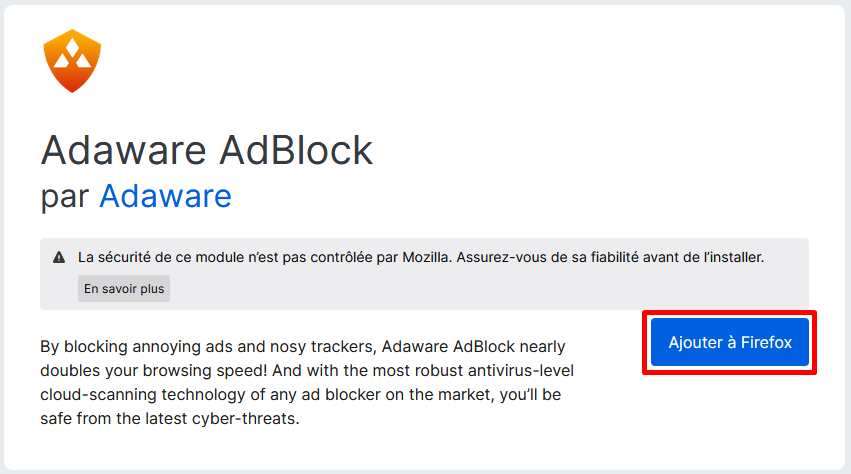Open the Adaware author link

[166, 195]
